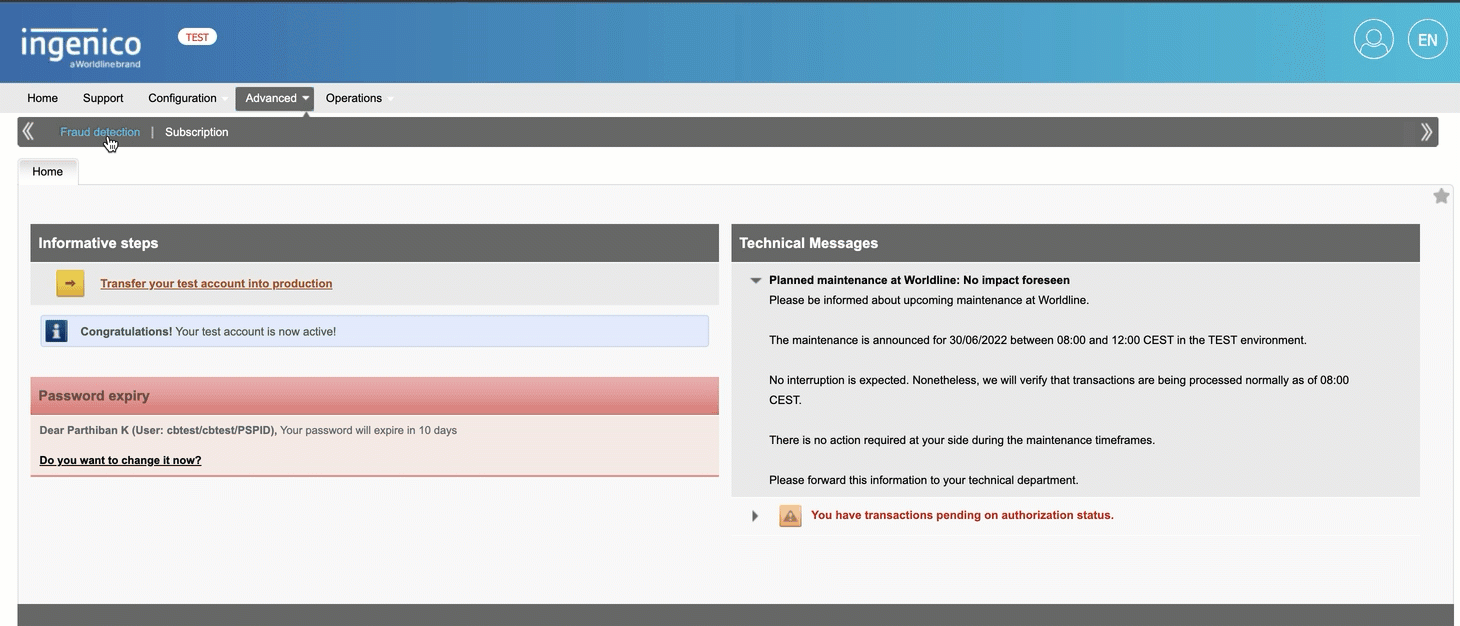The image size is (1460, 626).
Task: Click the ingenico logo
Action: tap(81, 46)
